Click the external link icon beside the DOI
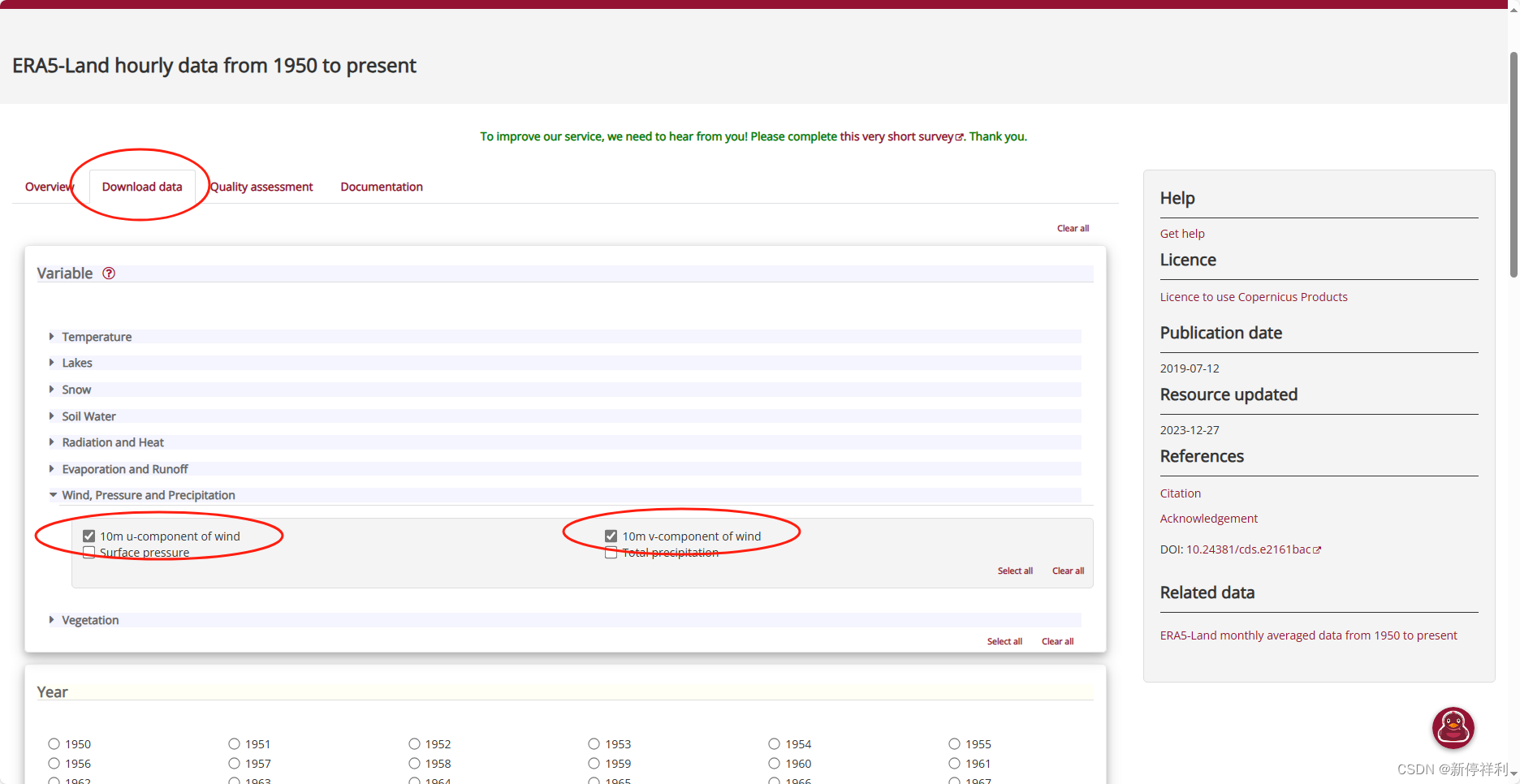 (1317, 550)
